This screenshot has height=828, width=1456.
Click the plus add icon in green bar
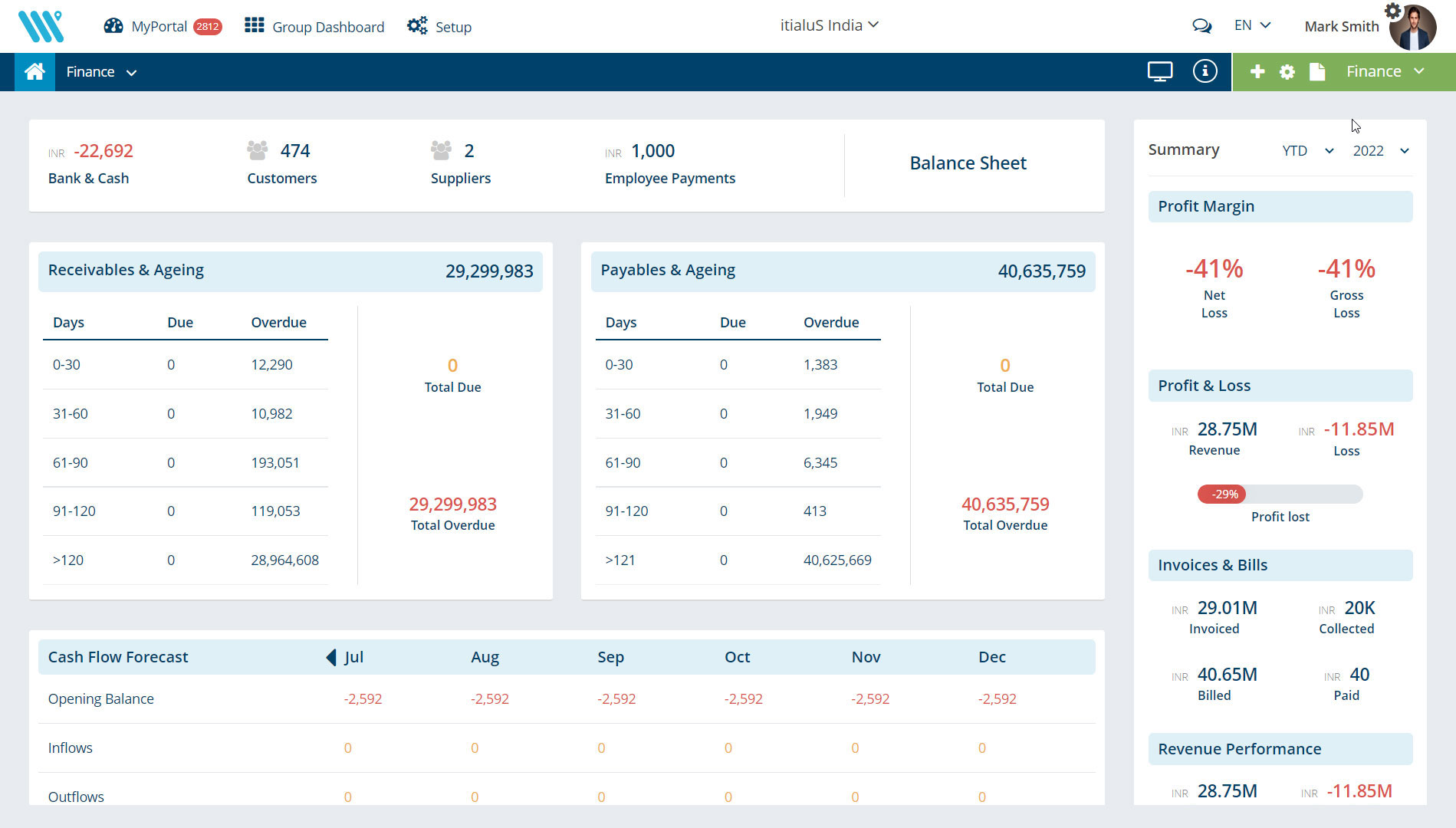[1257, 72]
